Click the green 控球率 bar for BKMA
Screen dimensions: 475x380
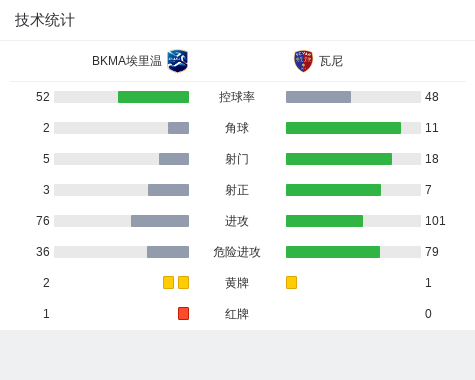[153, 97]
